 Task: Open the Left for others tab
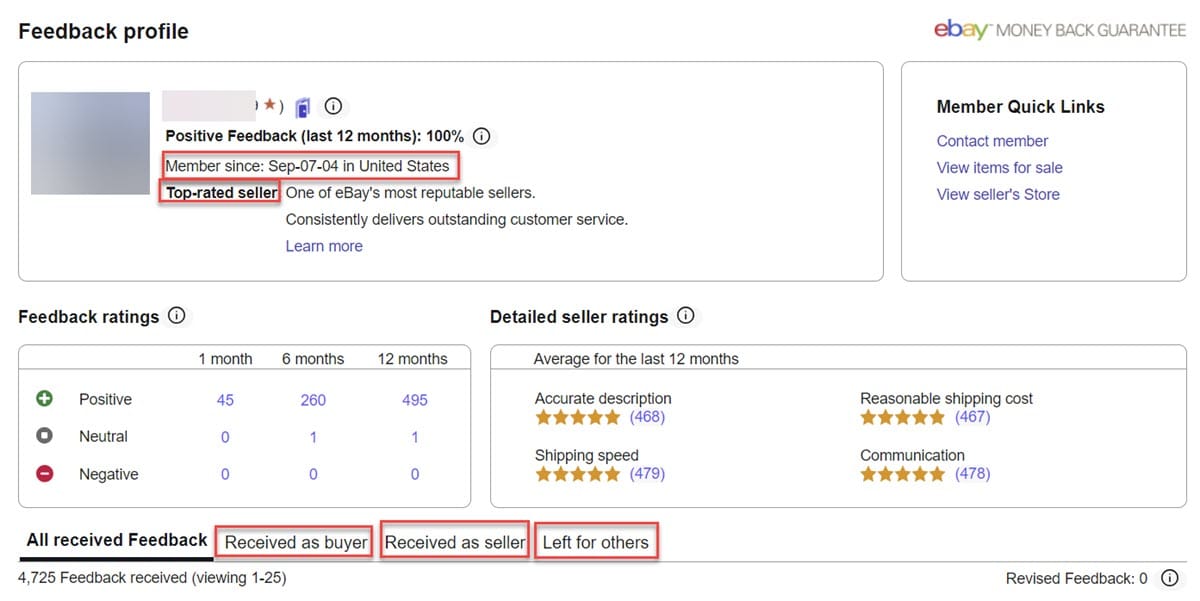[596, 542]
